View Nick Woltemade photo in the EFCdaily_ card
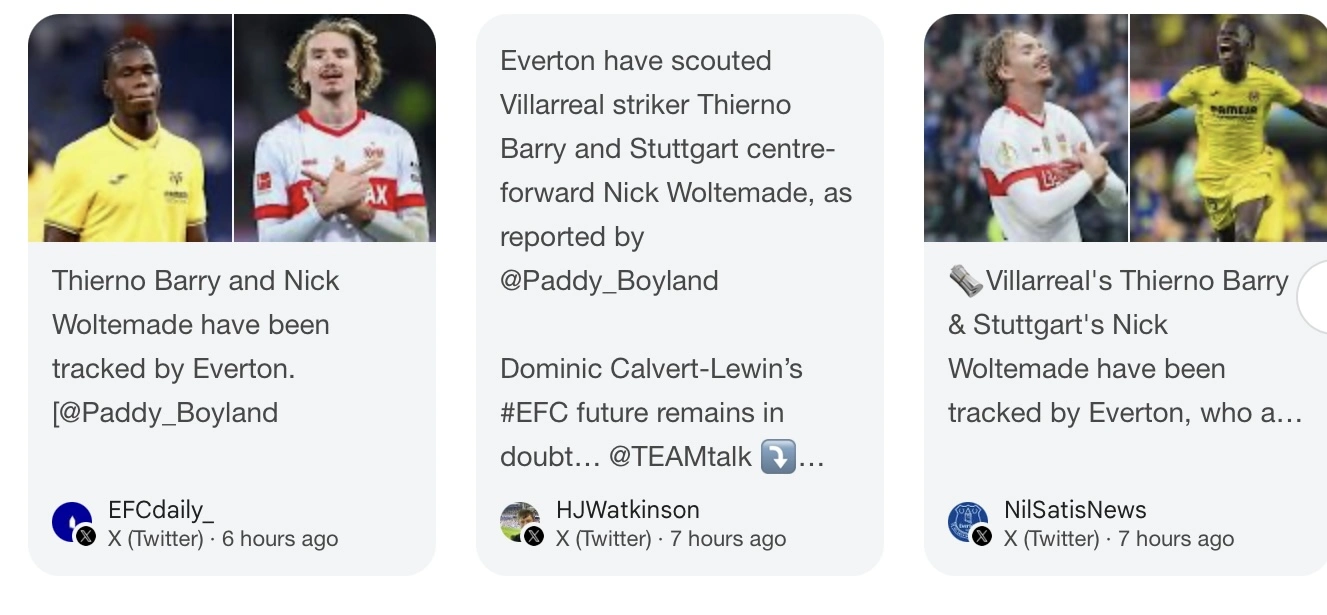 tap(335, 128)
